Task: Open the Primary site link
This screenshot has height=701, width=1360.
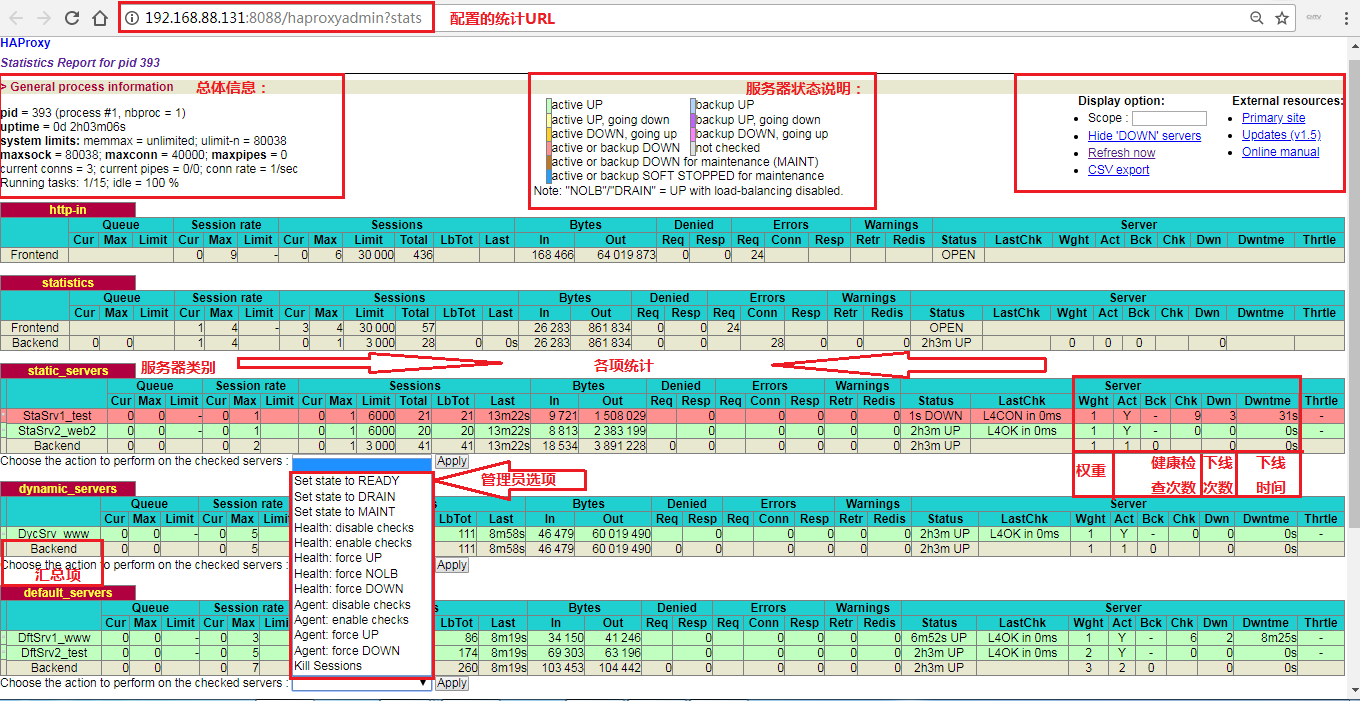Action: coord(1273,118)
